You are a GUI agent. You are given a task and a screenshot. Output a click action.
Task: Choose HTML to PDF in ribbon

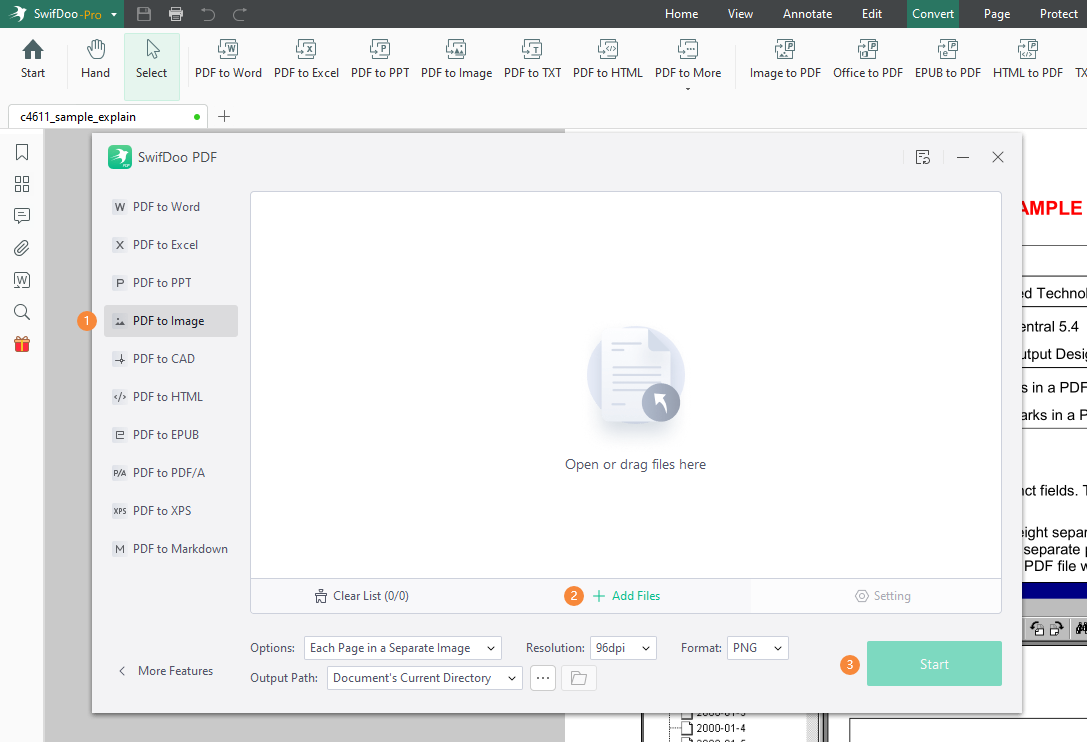point(1027,60)
